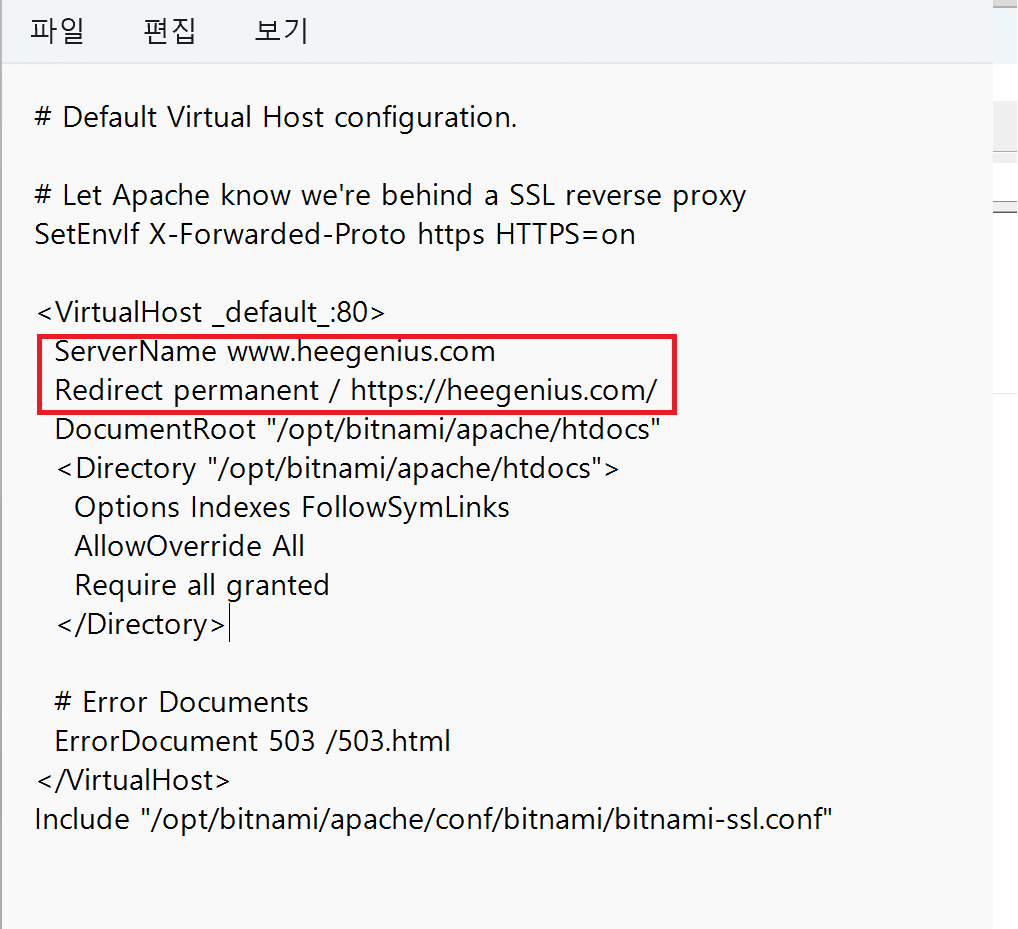Click the URL 'https://heegenius.com/' in Redirect line
Viewport: 1018px width, 929px height.
tap(504, 390)
